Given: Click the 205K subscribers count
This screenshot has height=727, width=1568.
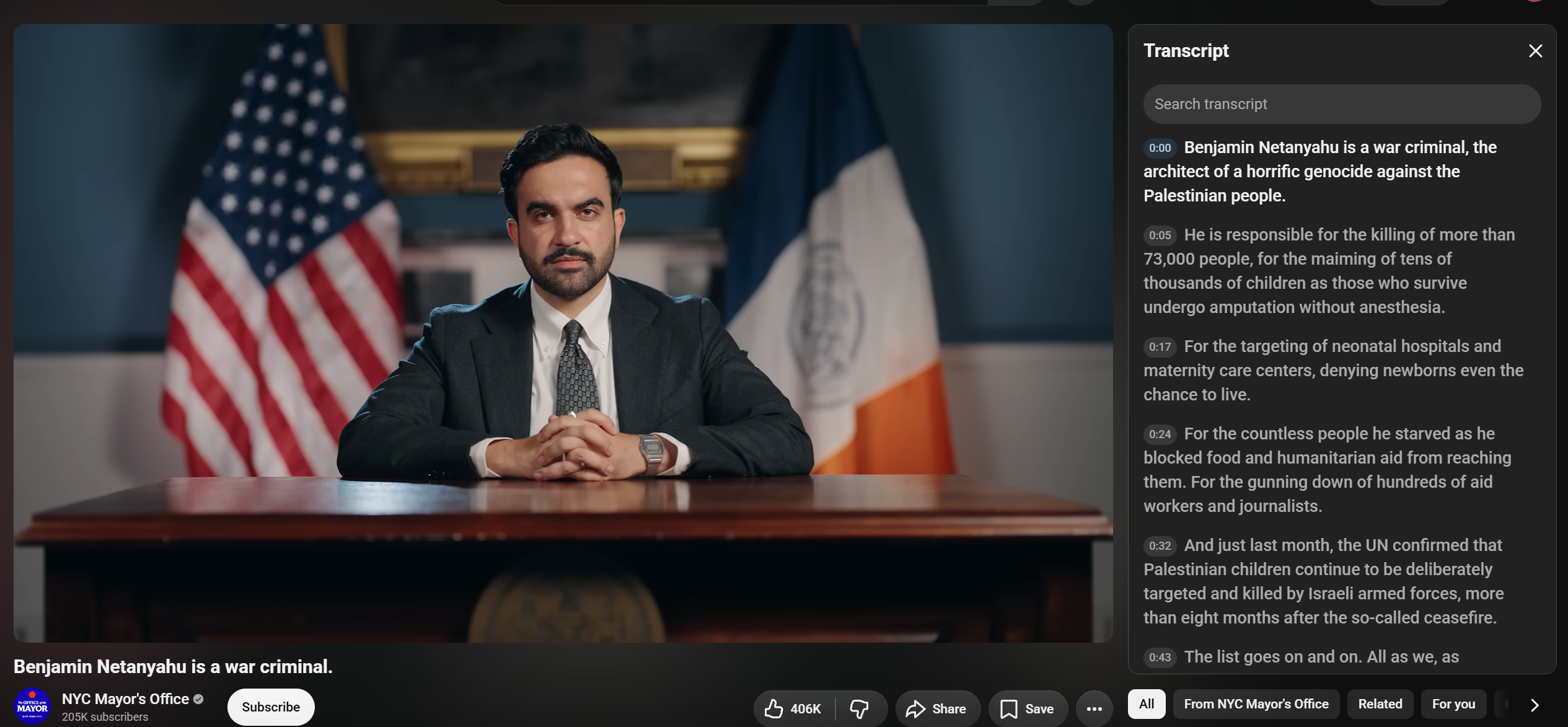Looking at the screenshot, I should [105, 717].
